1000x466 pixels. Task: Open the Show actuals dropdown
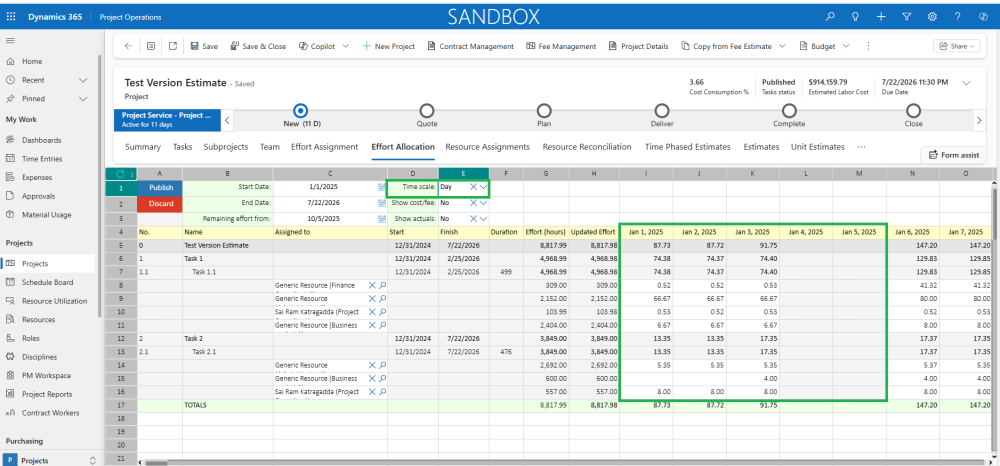click(x=484, y=217)
